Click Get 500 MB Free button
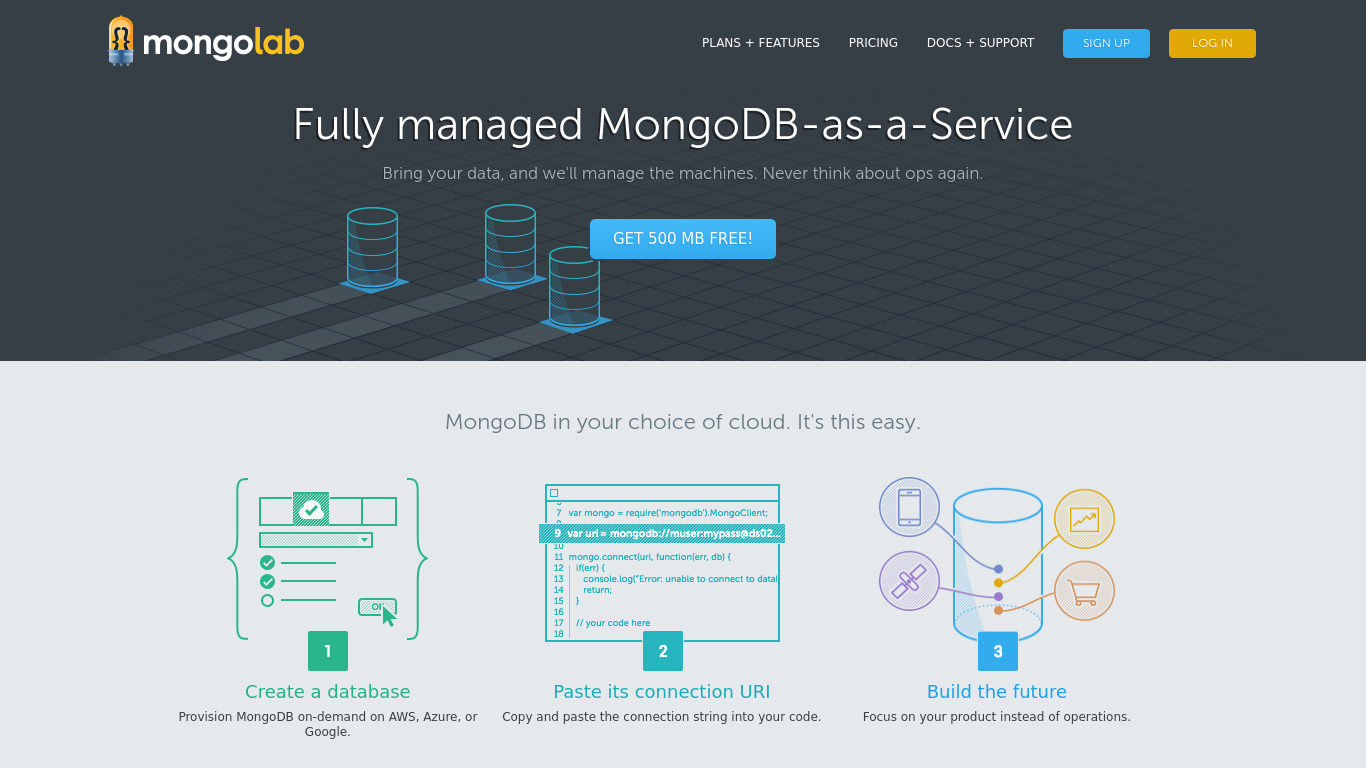1366x768 pixels. (683, 239)
